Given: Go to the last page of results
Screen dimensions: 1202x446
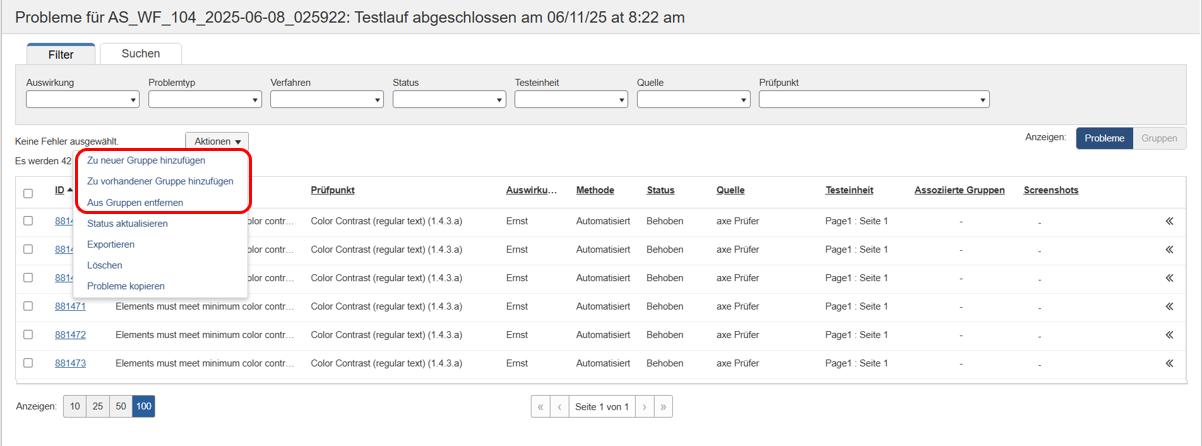Looking at the screenshot, I should click(x=662, y=407).
